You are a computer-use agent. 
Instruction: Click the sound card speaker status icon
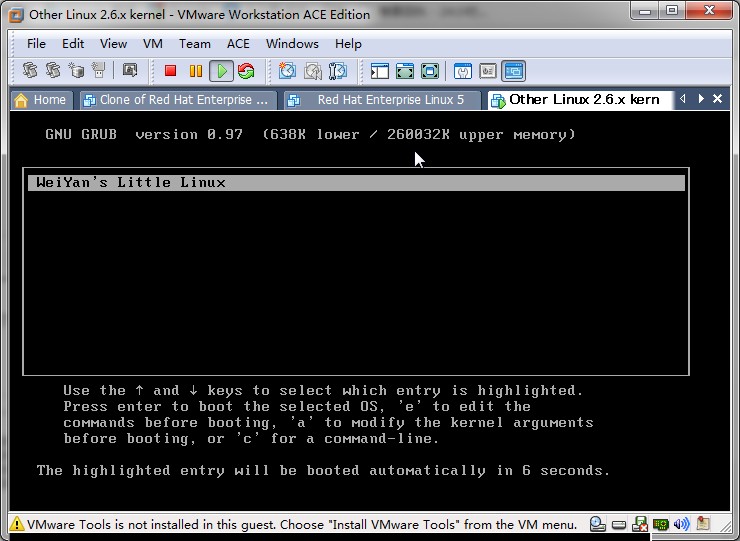681,524
